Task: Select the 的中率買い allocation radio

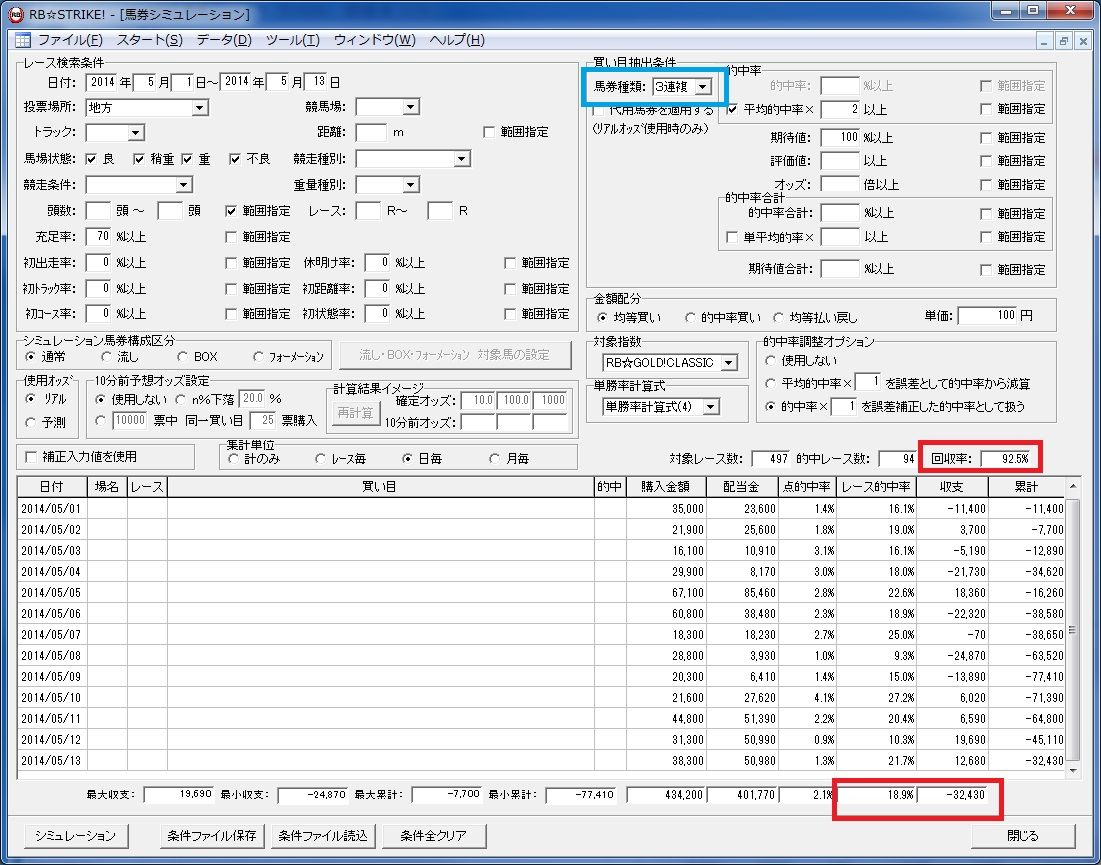Action: (x=690, y=318)
